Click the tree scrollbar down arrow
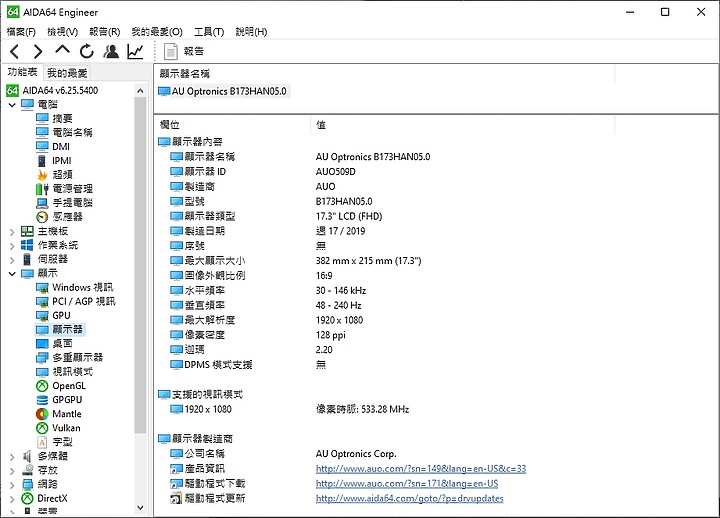The height and width of the screenshot is (518, 720). click(141, 507)
